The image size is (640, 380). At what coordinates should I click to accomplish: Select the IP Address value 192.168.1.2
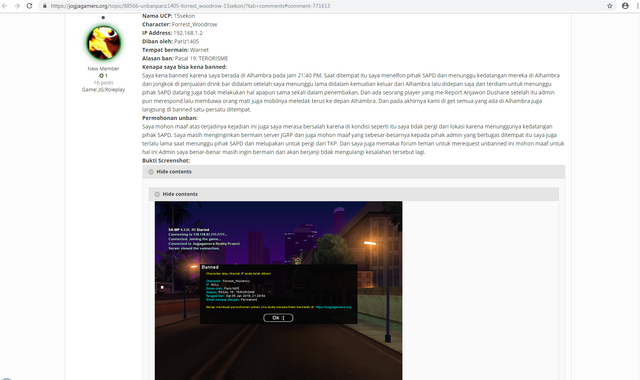188,33
